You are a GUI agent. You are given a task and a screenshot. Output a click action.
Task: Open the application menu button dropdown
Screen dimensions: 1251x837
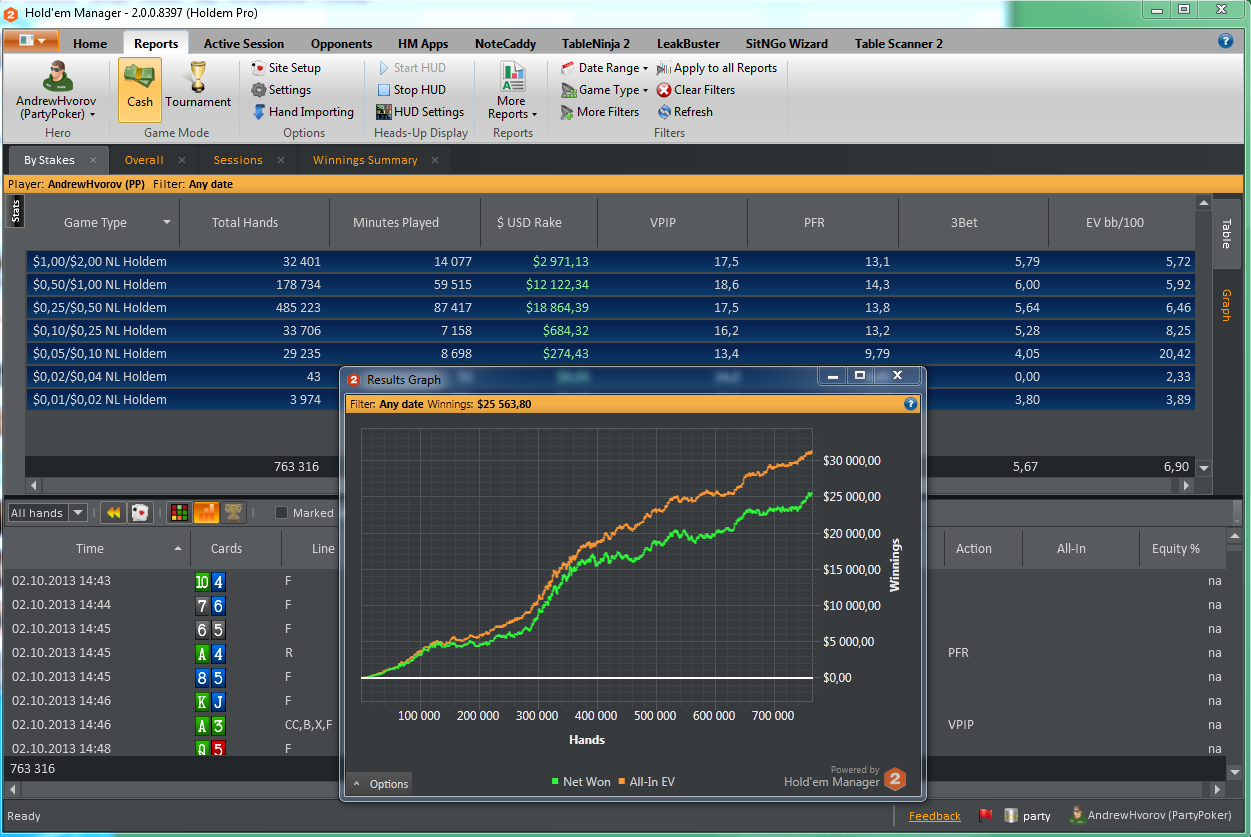click(32, 41)
